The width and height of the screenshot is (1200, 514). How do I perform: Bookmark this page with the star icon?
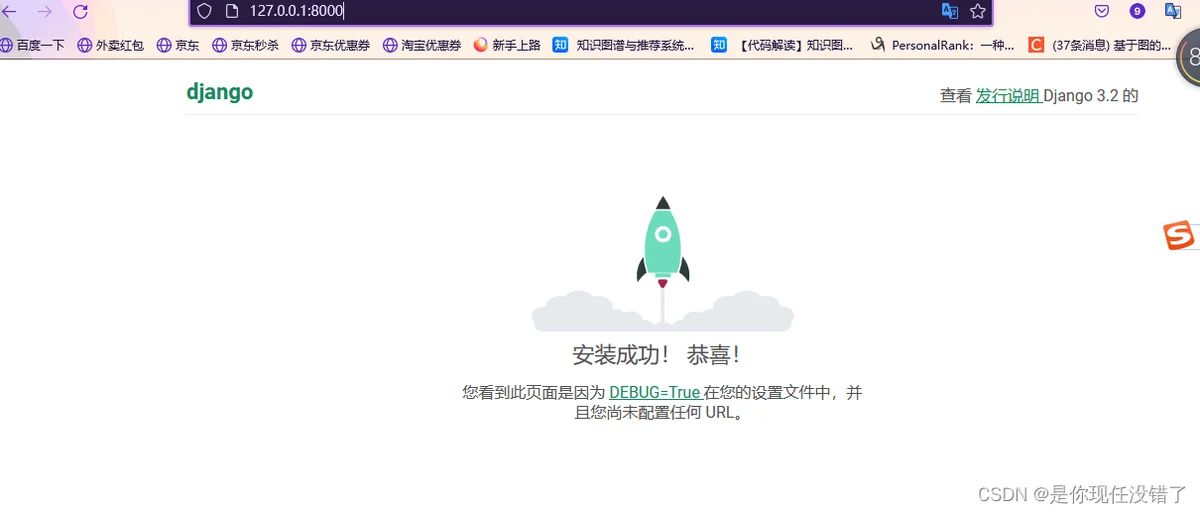[978, 11]
